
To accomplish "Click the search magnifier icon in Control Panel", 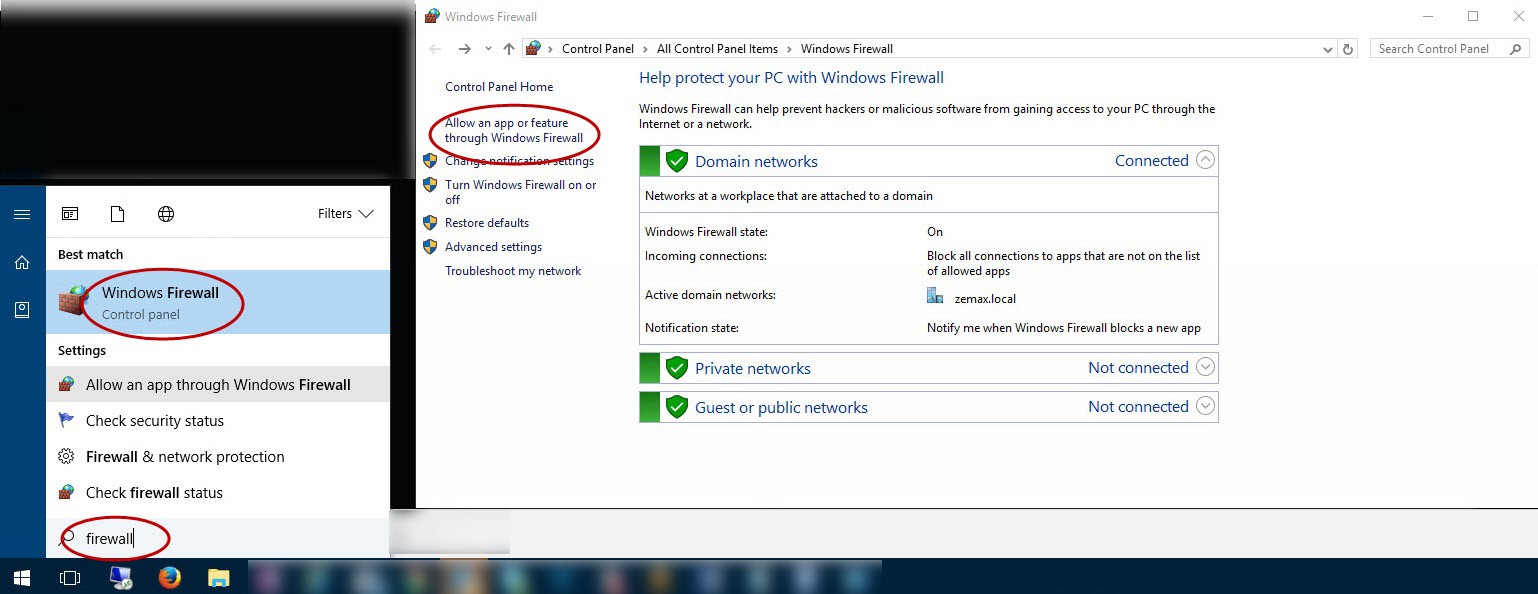I will (x=1516, y=49).
